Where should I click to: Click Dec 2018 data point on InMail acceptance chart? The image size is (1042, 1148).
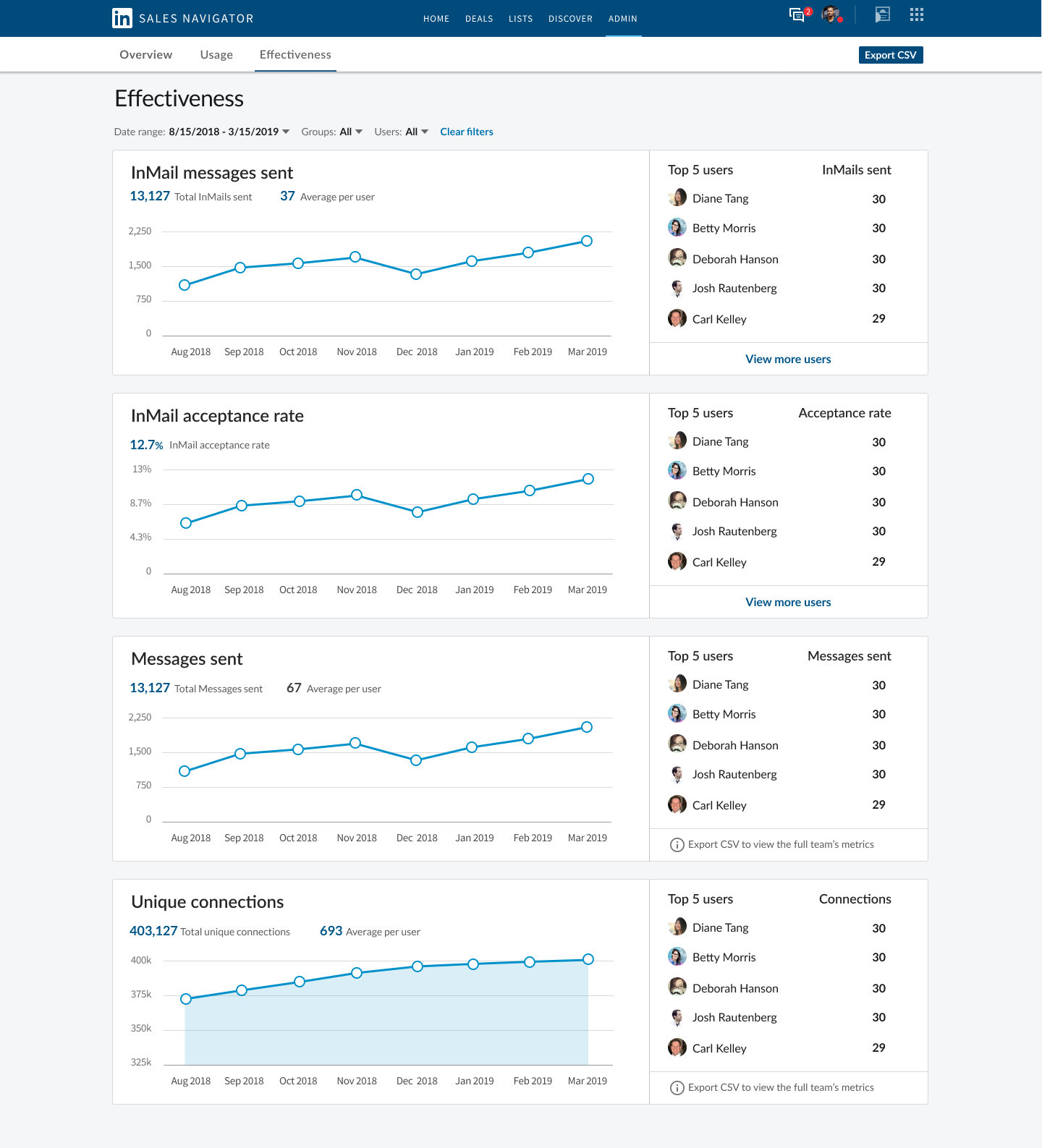tap(418, 512)
